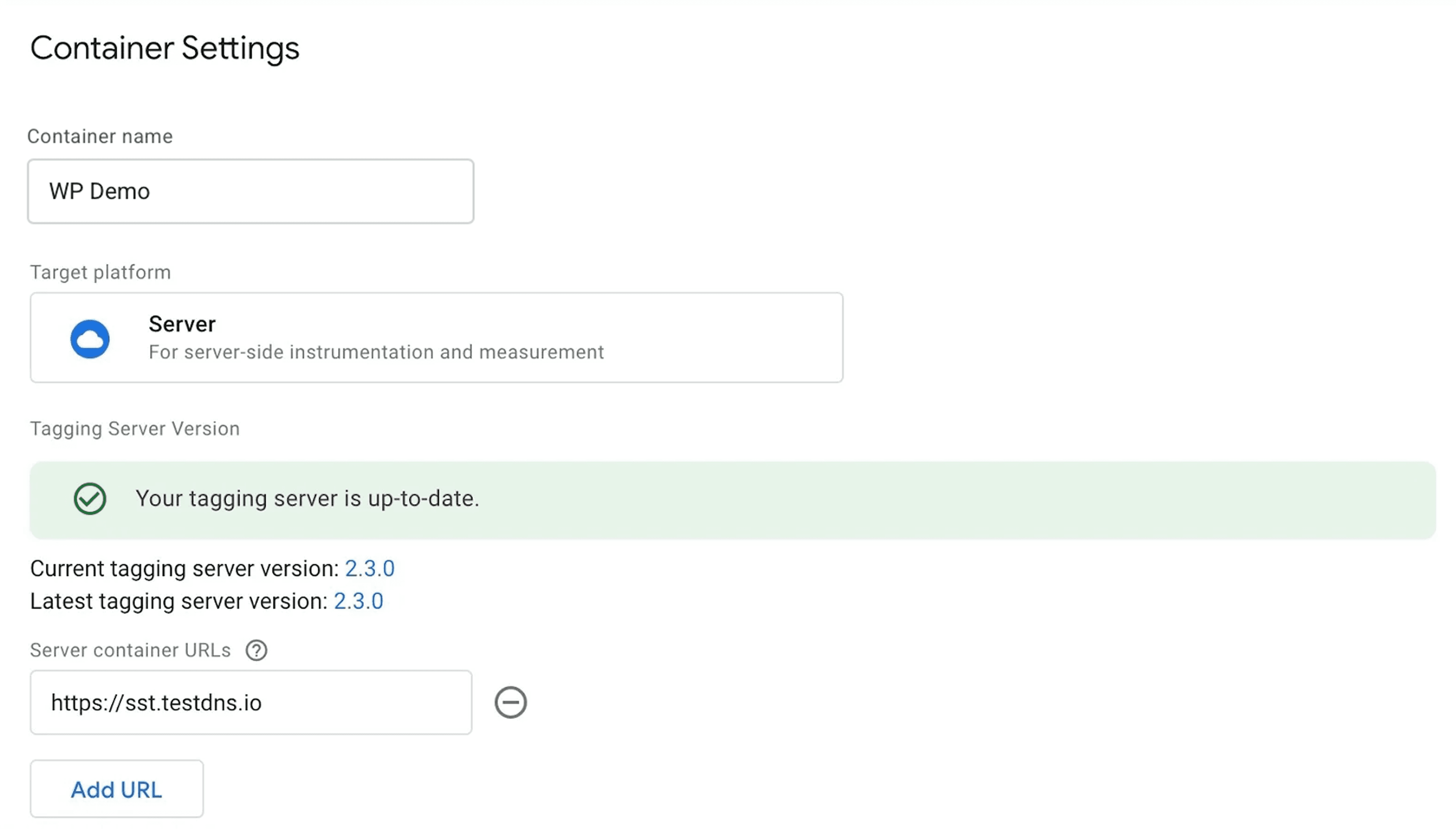Open the Server container URLs help icon
The width and height of the screenshot is (1456, 829).
(x=257, y=650)
